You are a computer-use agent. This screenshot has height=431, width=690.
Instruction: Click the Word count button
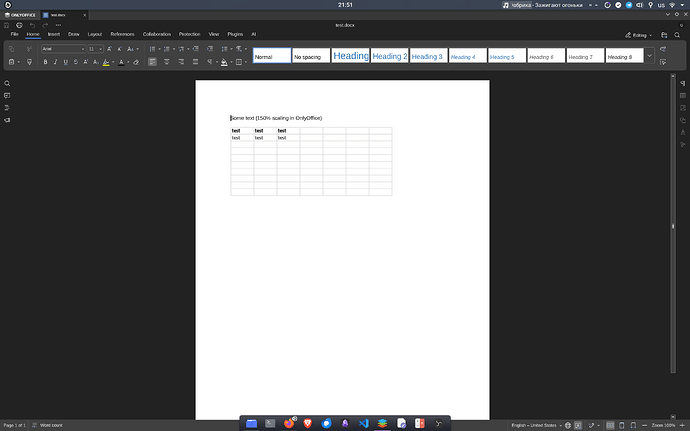click(x=47, y=425)
